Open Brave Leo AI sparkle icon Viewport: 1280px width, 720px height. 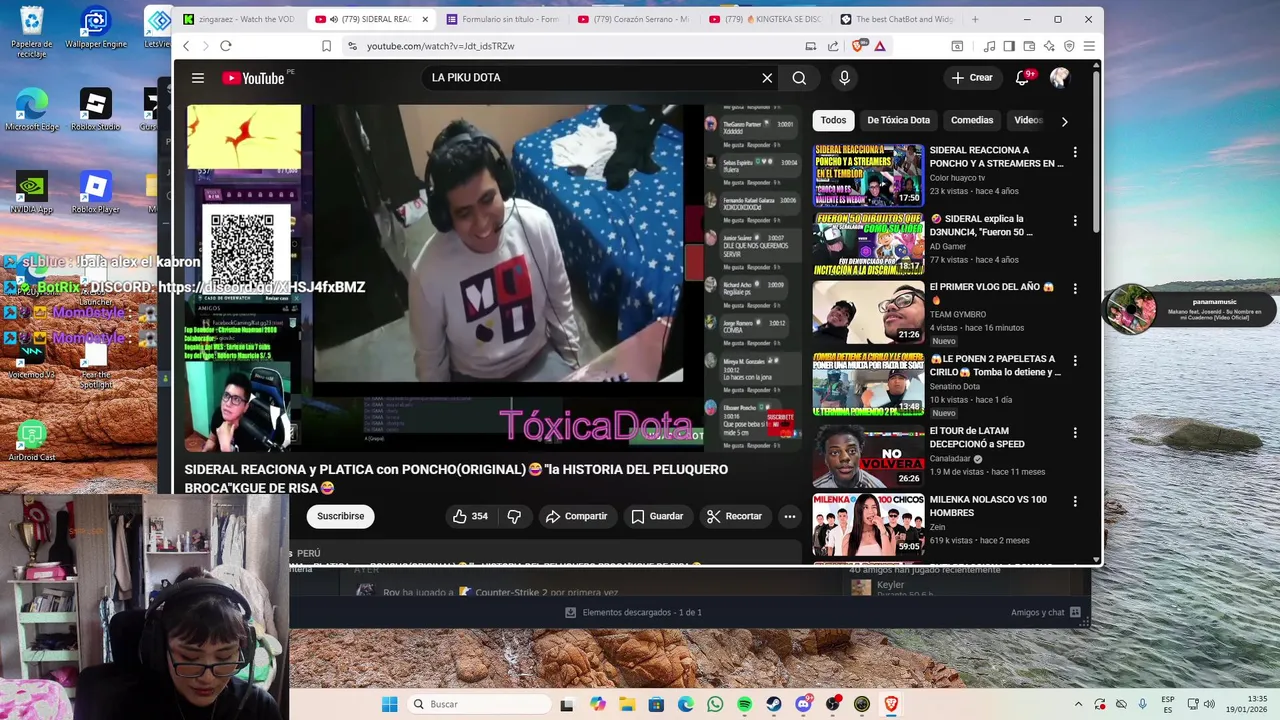tap(1049, 46)
